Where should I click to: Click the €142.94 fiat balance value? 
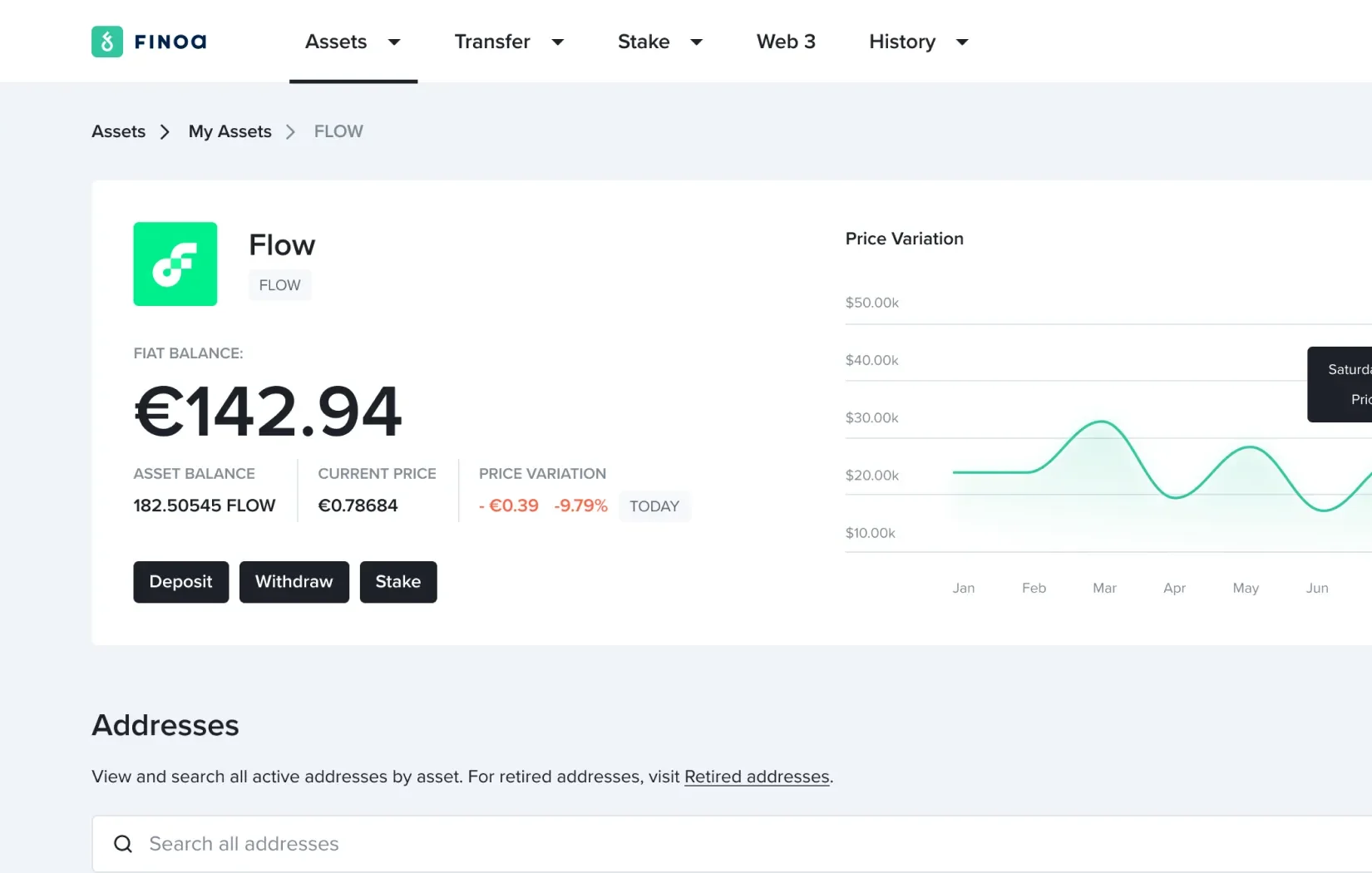pos(268,412)
